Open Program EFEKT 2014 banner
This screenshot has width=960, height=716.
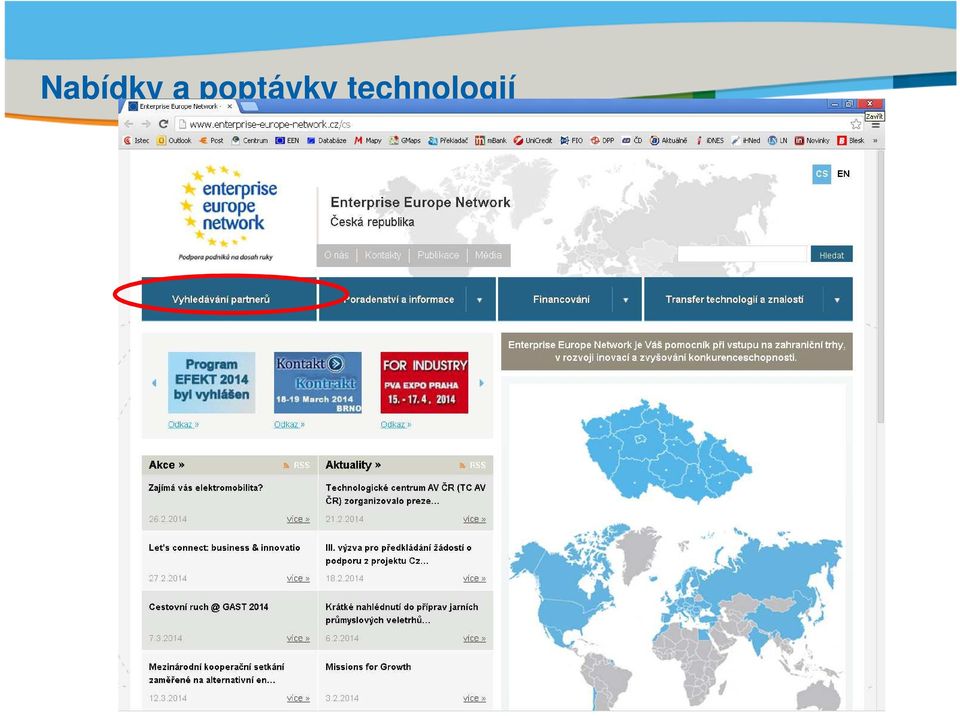[211, 382]
